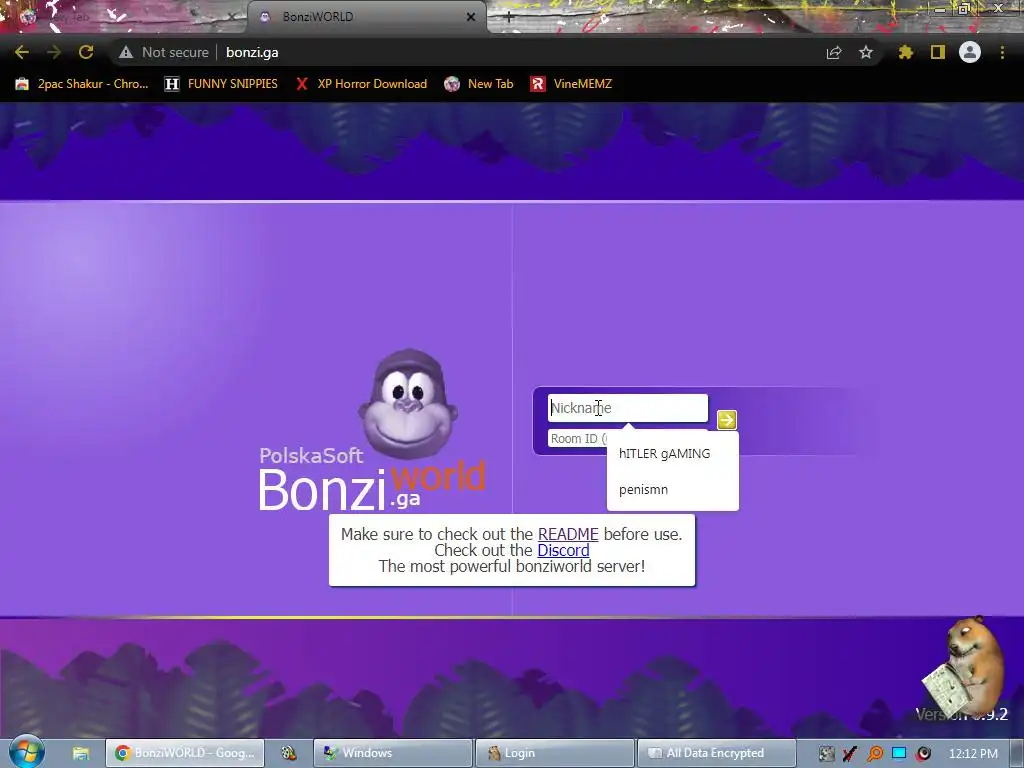Click the browser forward arrow
1024x768 pixels.
54,52
